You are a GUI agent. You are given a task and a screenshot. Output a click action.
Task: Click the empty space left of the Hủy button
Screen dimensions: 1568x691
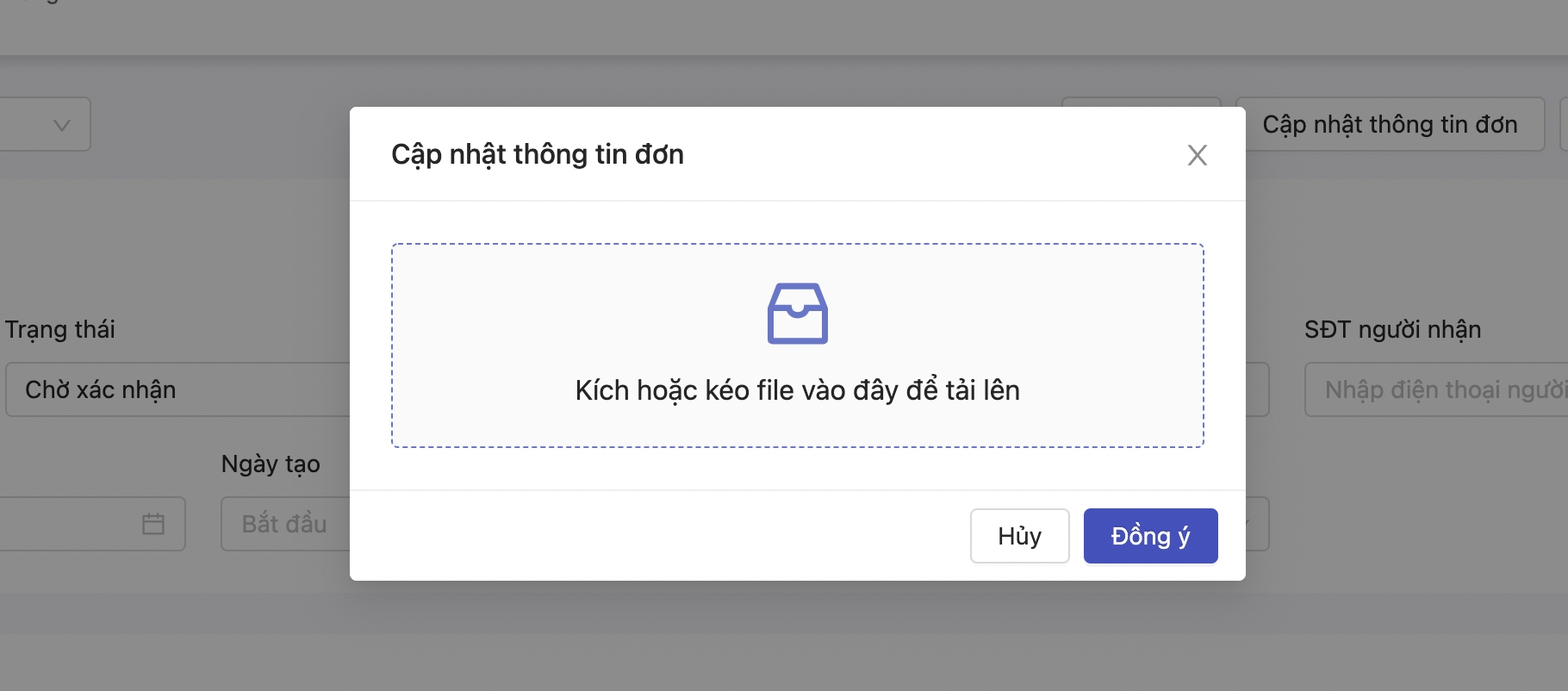(x=655, y=536)
